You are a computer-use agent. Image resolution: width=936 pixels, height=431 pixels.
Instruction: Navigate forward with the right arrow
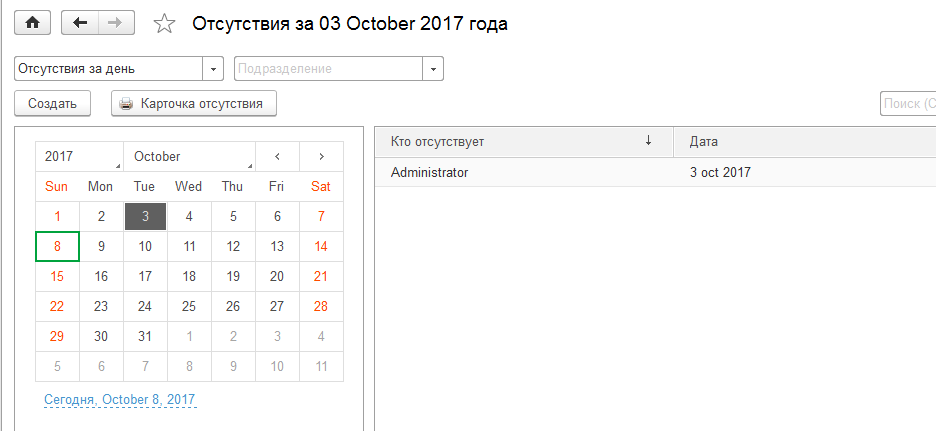pos(116,23)
